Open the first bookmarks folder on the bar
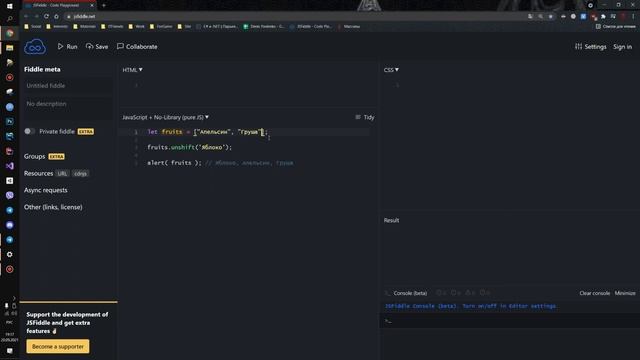 point(33,27)
